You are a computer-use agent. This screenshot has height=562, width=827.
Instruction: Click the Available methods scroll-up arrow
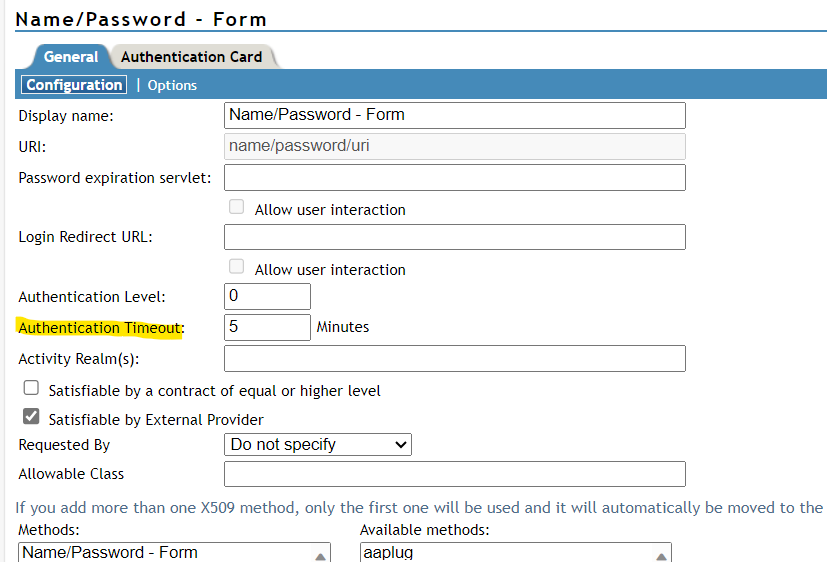coord(662,555)
